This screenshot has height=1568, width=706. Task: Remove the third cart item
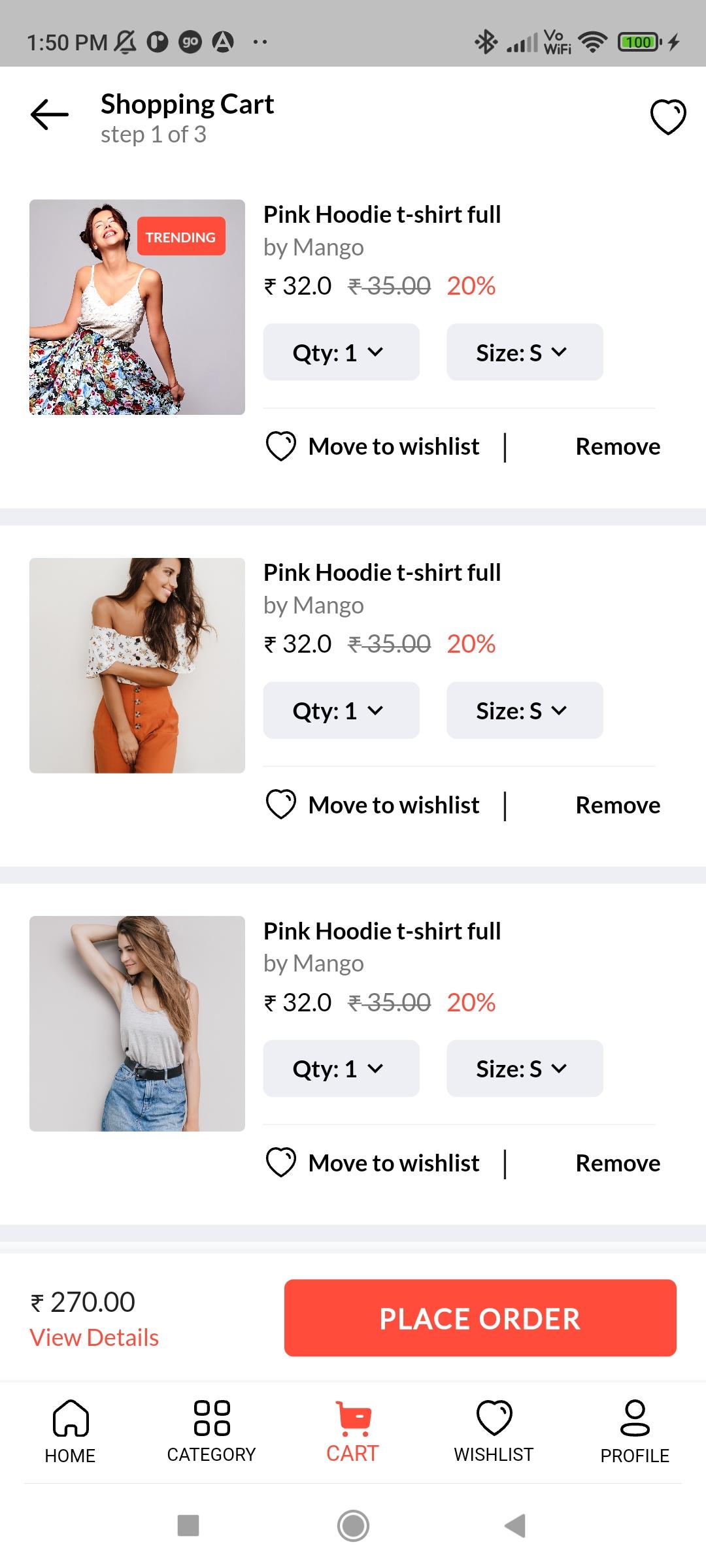point(618,1163)
